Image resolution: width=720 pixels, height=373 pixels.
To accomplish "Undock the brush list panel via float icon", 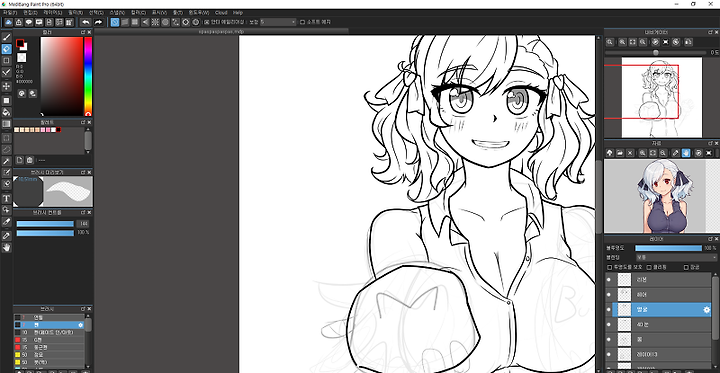I will (x=83, y=309).
